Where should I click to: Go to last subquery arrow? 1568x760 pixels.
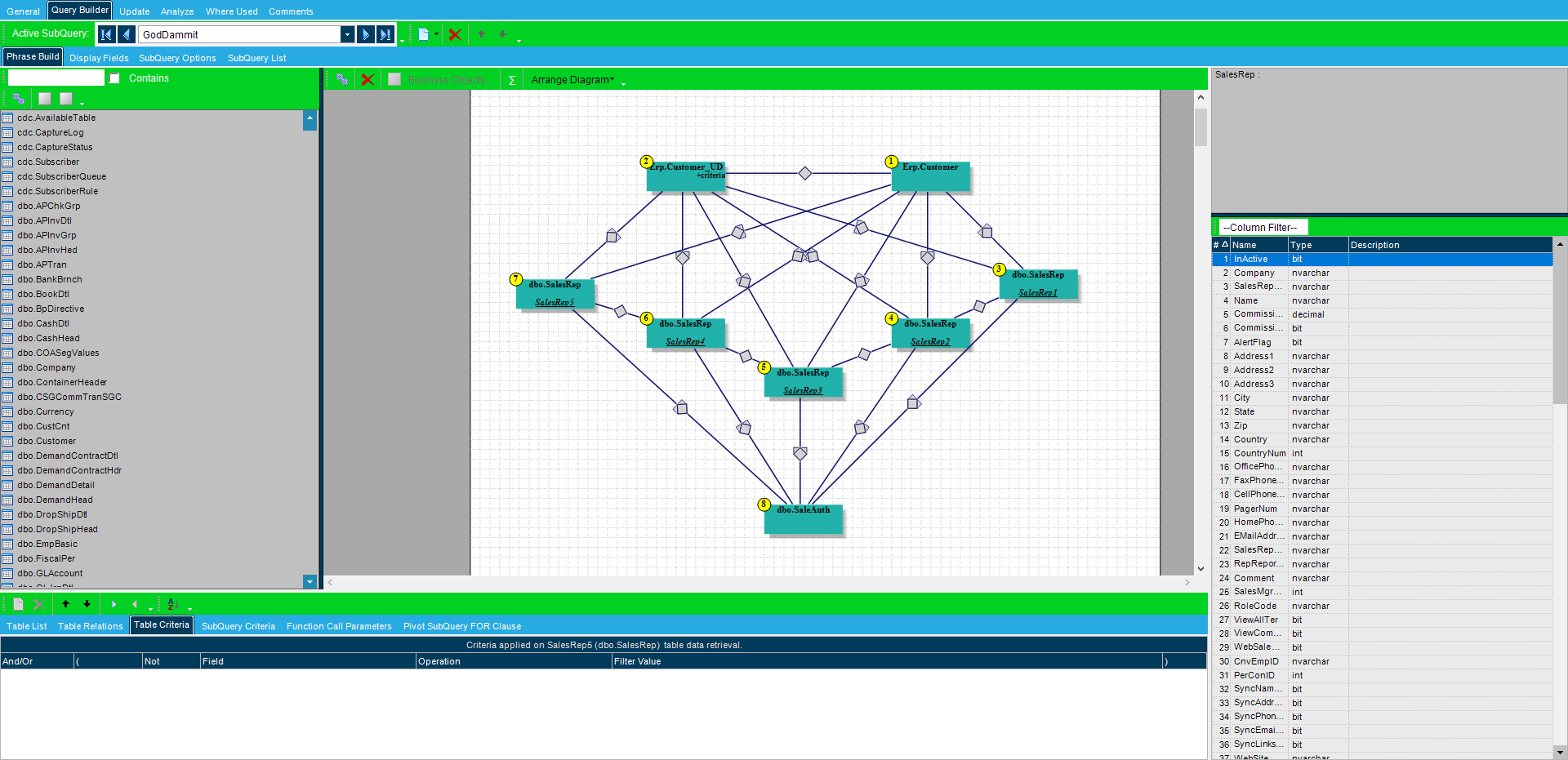coord(385,34)
